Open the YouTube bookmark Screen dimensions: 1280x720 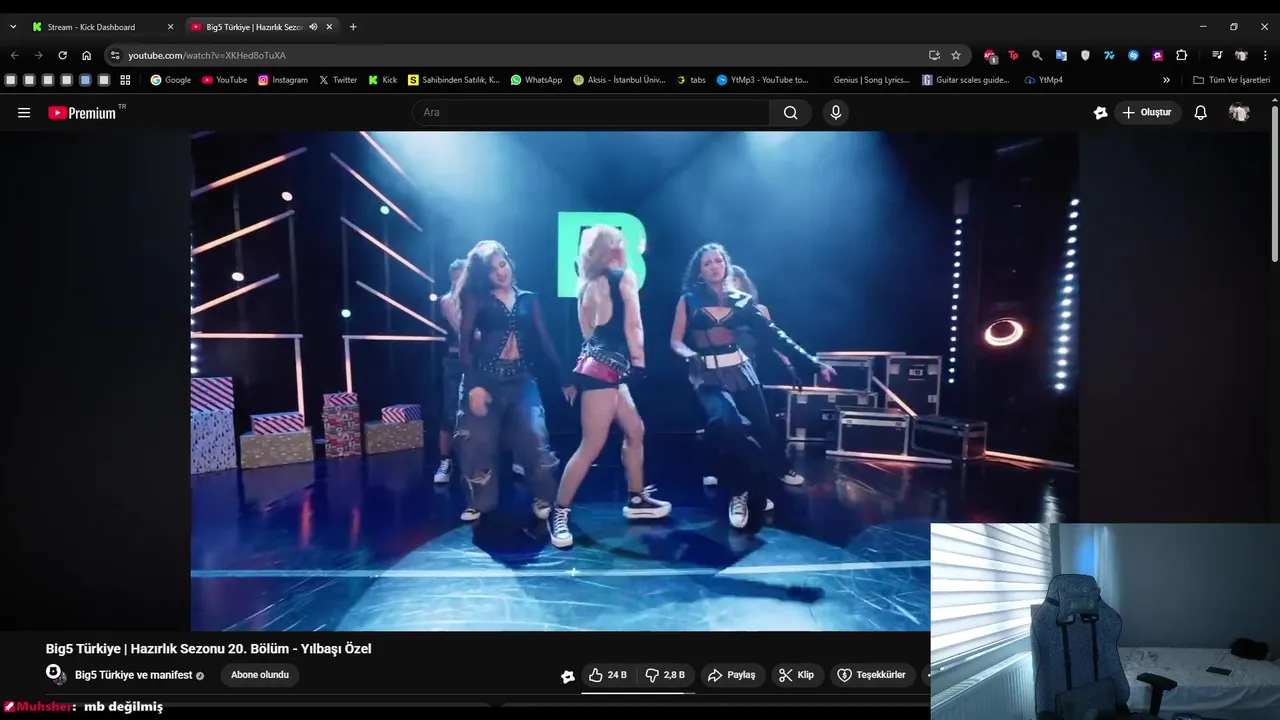tap(224, 80)
